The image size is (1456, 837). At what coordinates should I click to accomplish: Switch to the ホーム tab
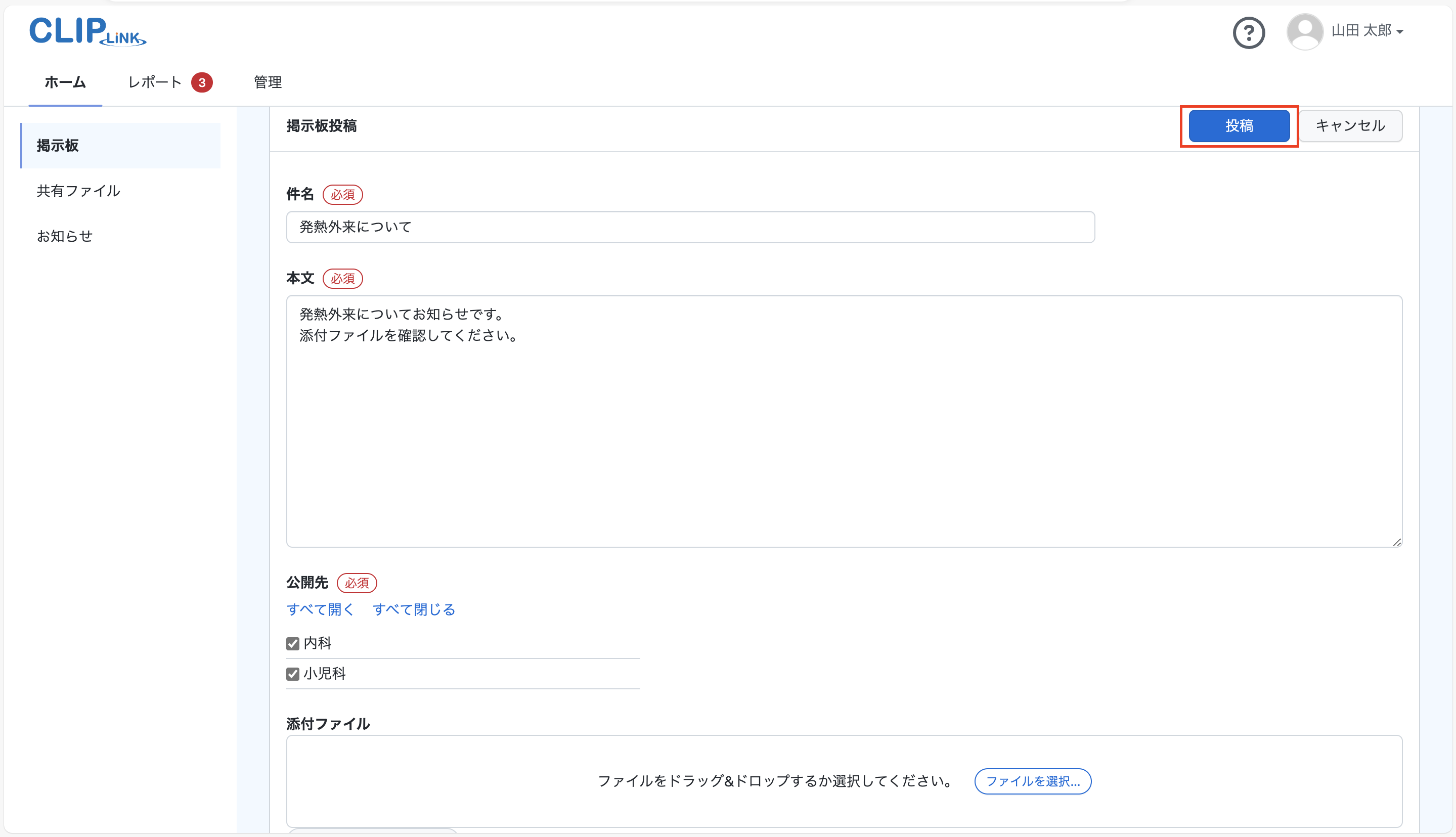(65, 82)
